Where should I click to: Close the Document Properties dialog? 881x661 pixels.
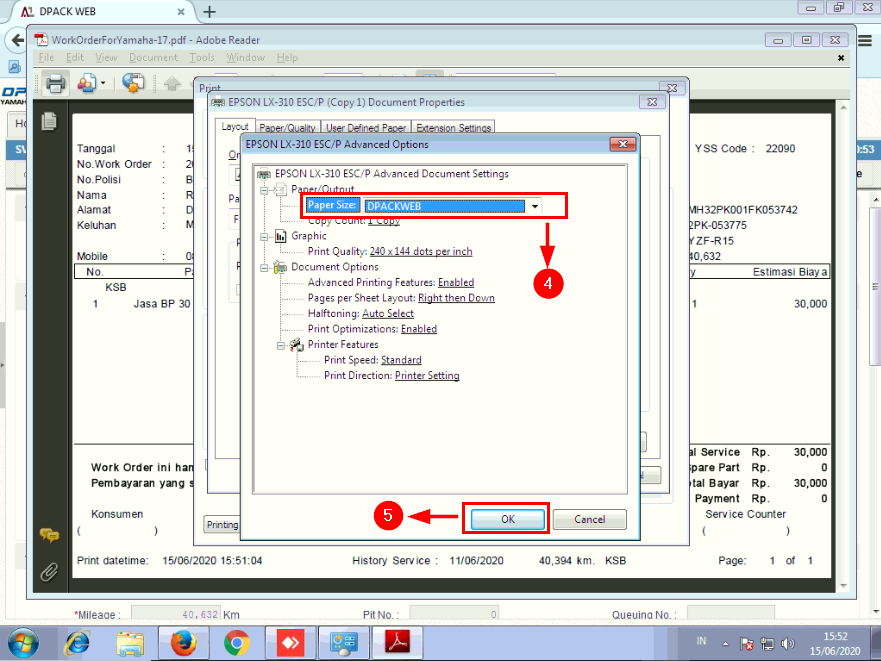(652, 102)
